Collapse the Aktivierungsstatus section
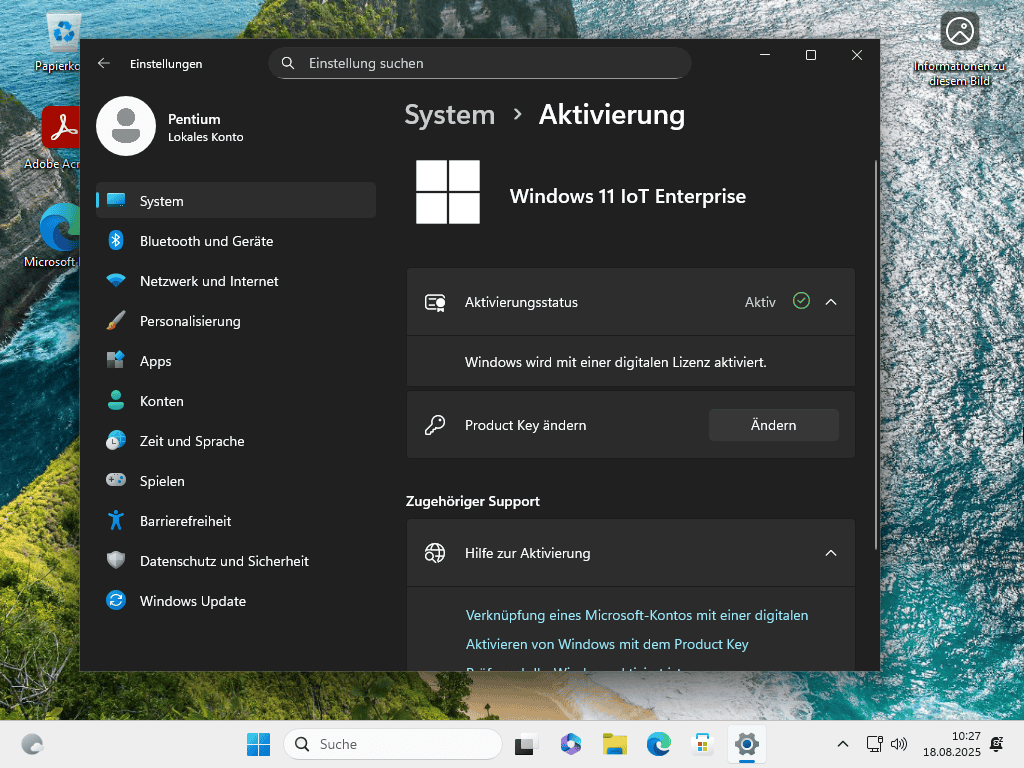This screenshot has width=1024, height=768. coord(830,301)
